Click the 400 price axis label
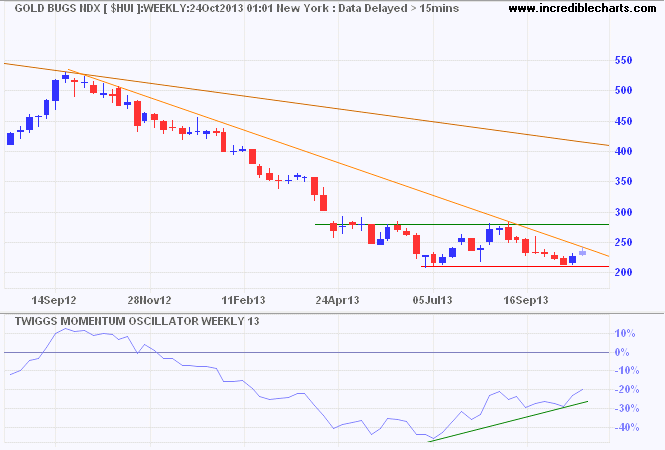Image resolution: width=665 pixels, height=450 pixels. pyautogui.click(x=623, y=151)
